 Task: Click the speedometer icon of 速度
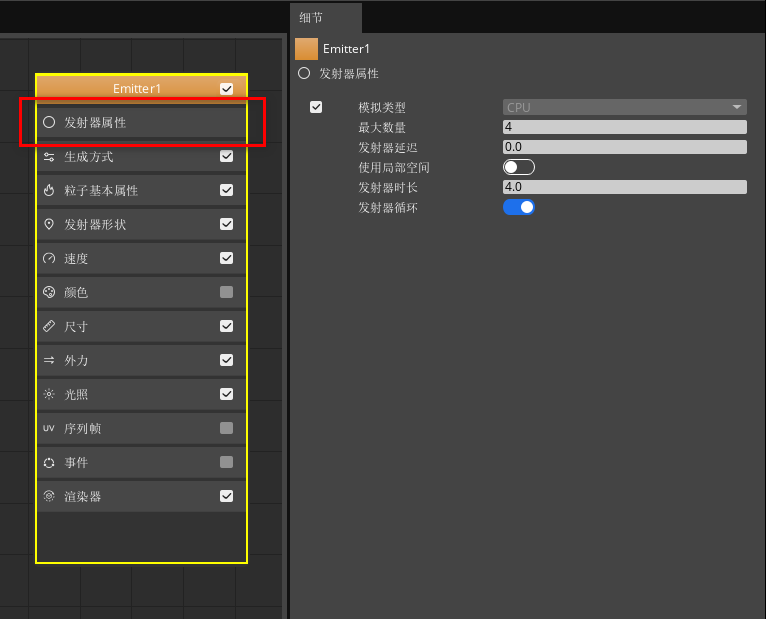[x=49, y=258]
